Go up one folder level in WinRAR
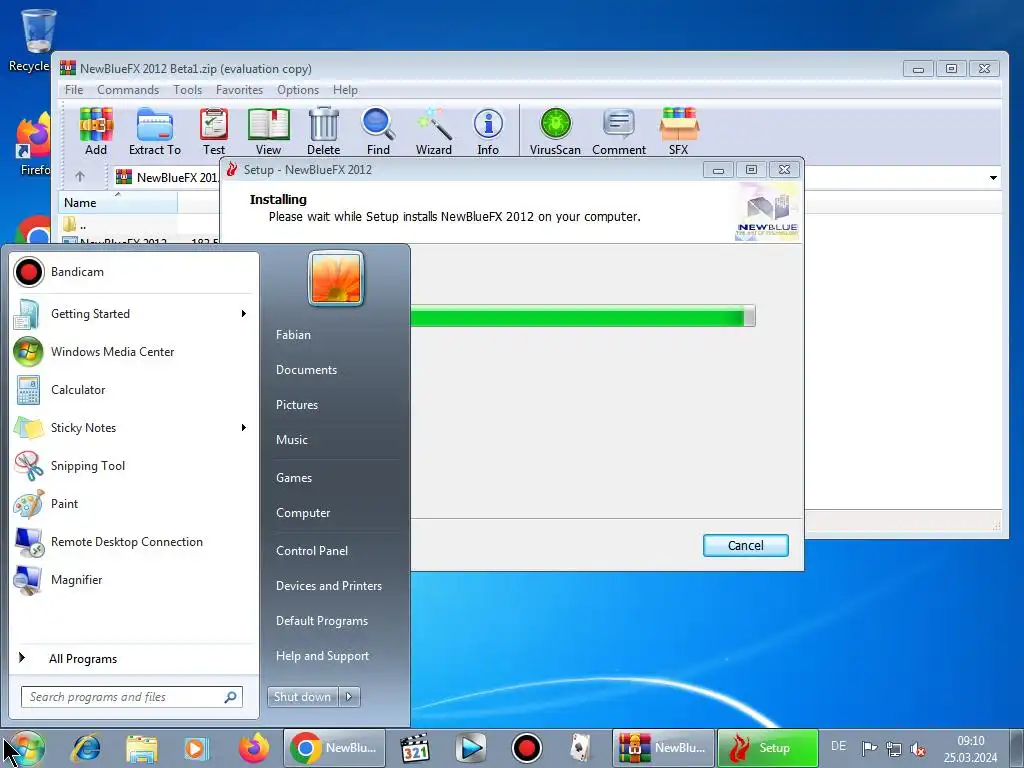Image resolution: width=1024 pixels, height=768 pixels. click(x=80, y=176)
